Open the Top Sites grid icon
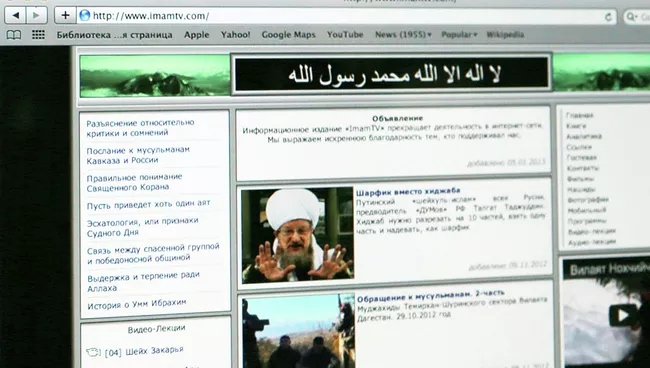650x368 pixels. pyautogui.click(x=38, y=34)
